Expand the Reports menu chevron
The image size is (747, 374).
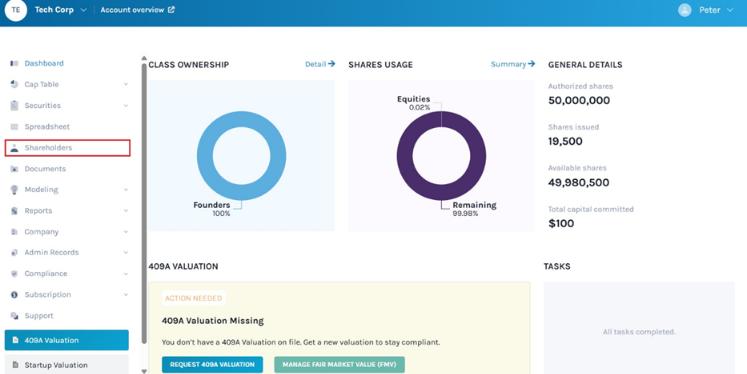[x=126, y=211]
